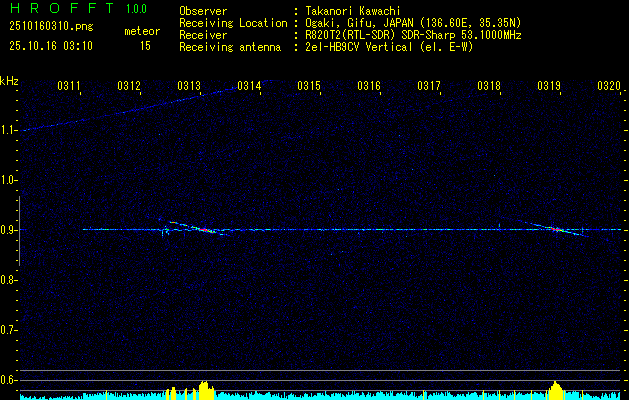The width and height of the screenshot is (629, 400).
Task: Click the red meteor echo peak near 0313
Action: pos(204,230)
